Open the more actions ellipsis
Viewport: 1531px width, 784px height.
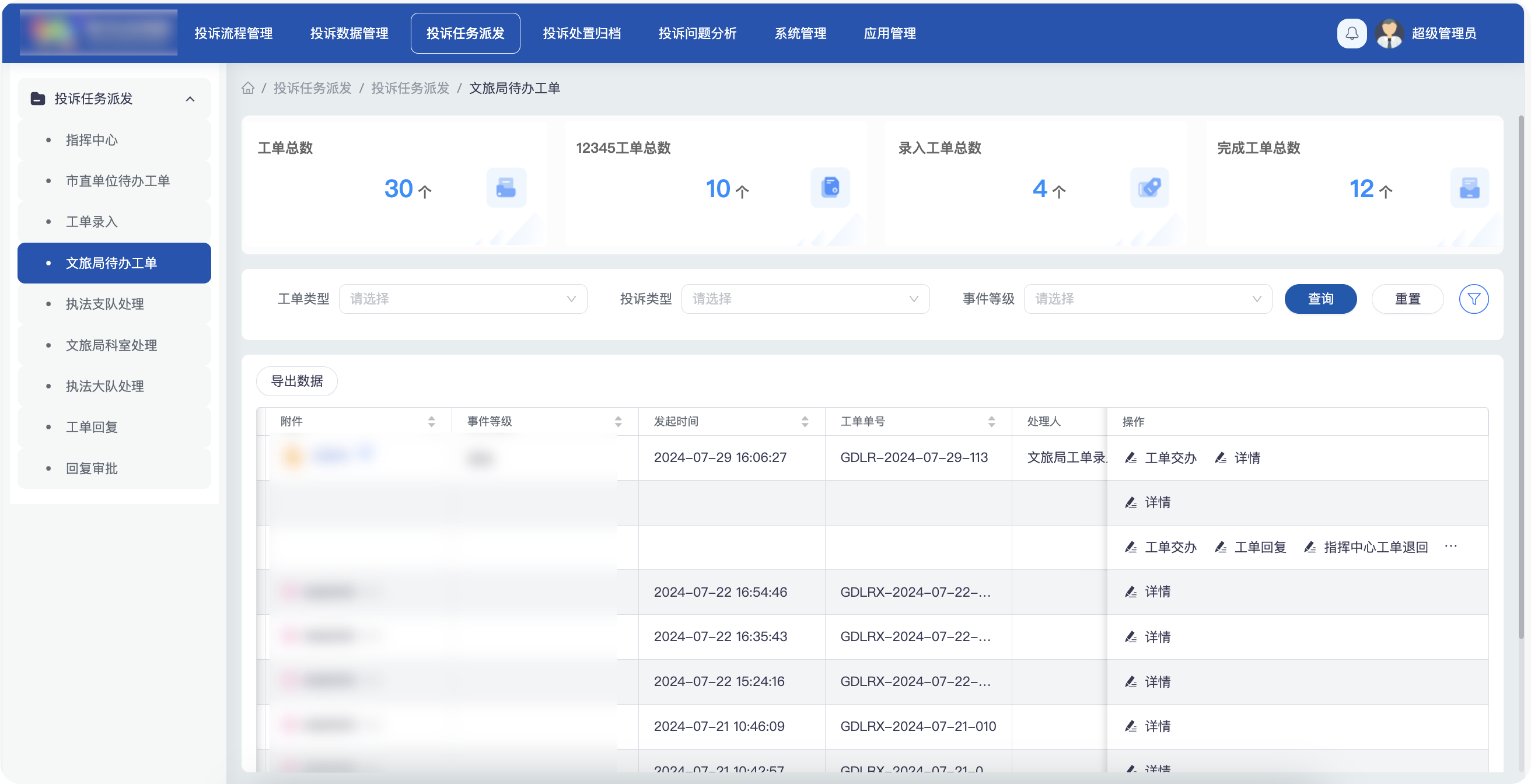coord(1450,546)
